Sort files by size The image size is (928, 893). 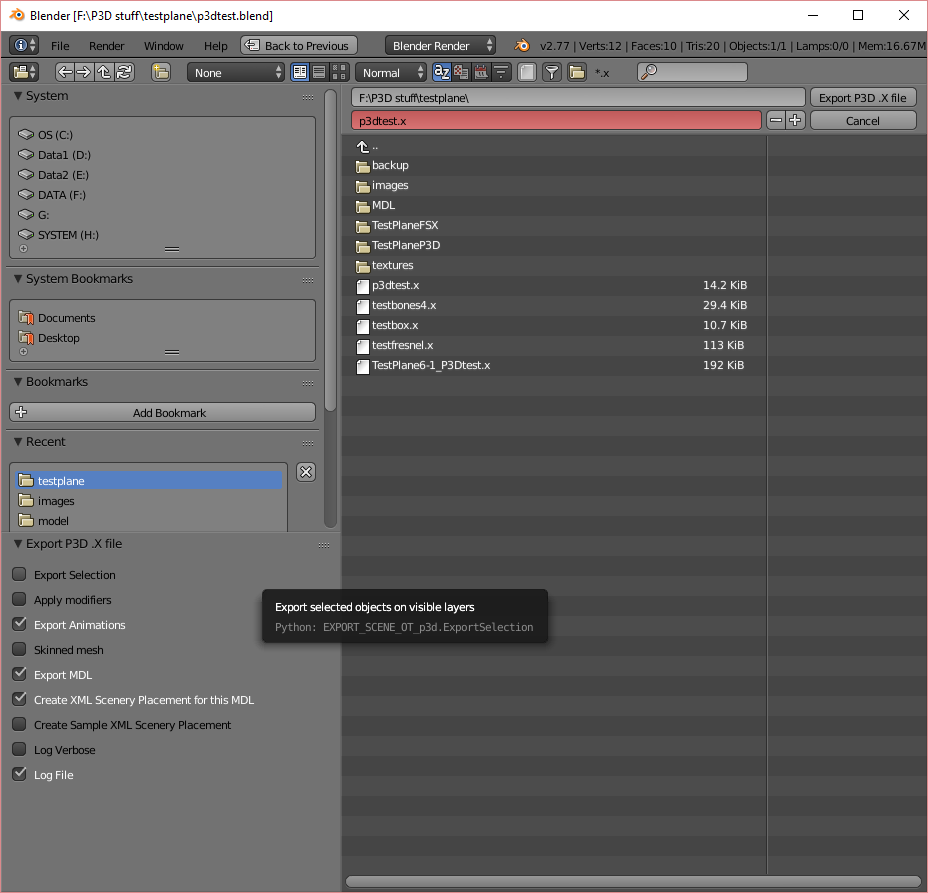tap(501, 72)
